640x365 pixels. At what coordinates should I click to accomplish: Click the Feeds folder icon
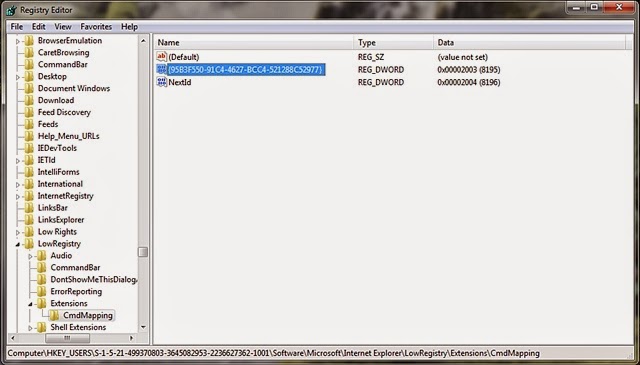point(29,124)
